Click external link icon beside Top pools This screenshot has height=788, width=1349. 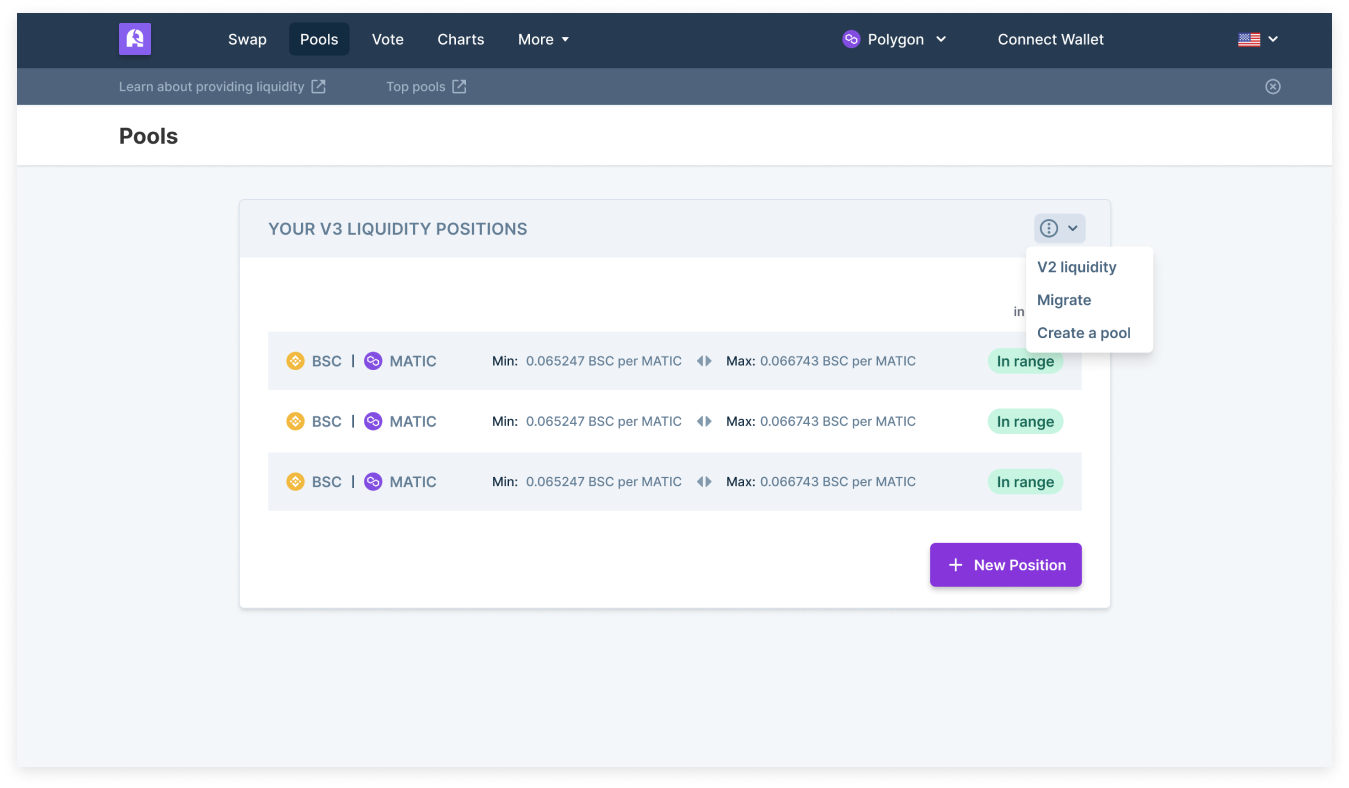459,86
